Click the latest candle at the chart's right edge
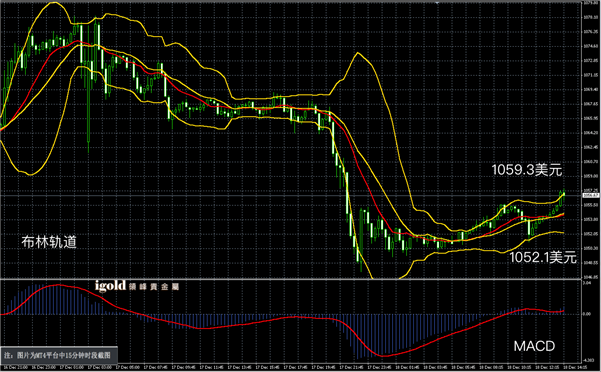 (x=564, y=194)
